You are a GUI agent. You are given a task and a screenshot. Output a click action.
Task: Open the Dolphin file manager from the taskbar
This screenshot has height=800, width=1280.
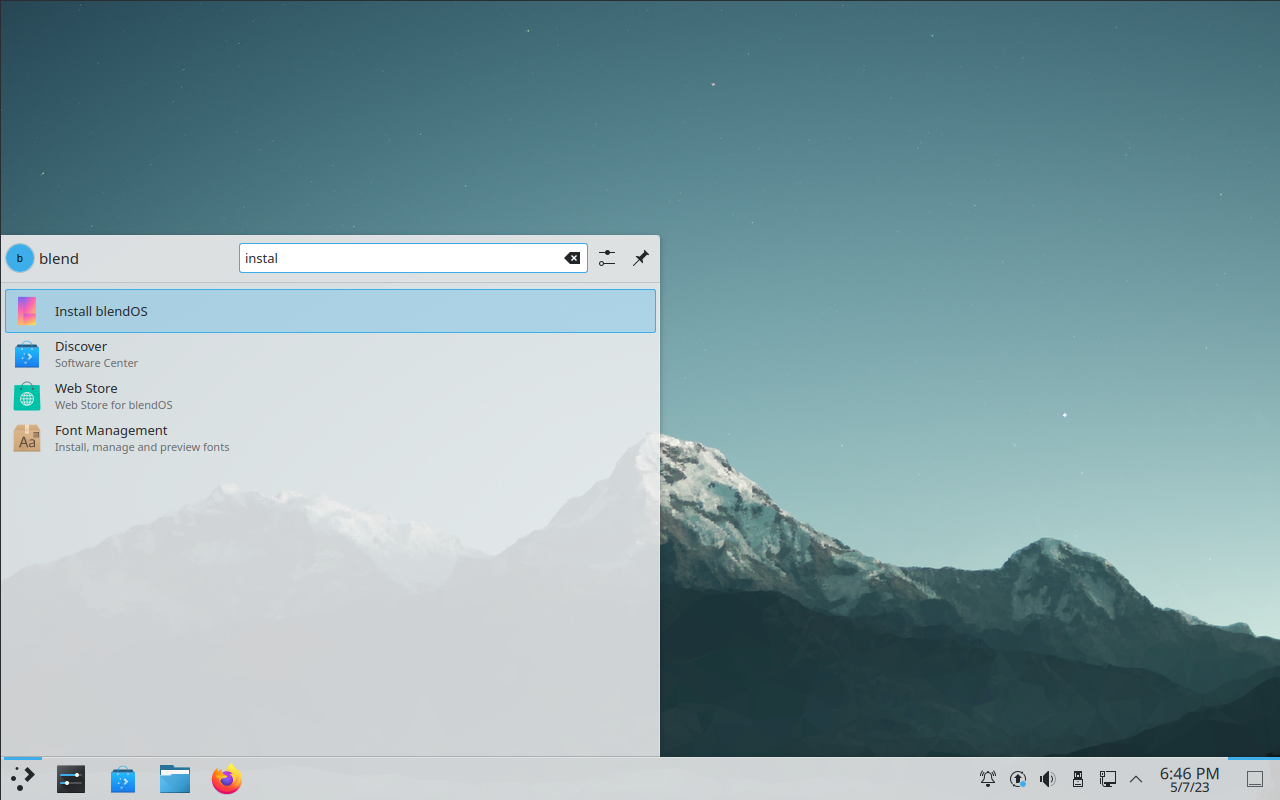point(174,779)
